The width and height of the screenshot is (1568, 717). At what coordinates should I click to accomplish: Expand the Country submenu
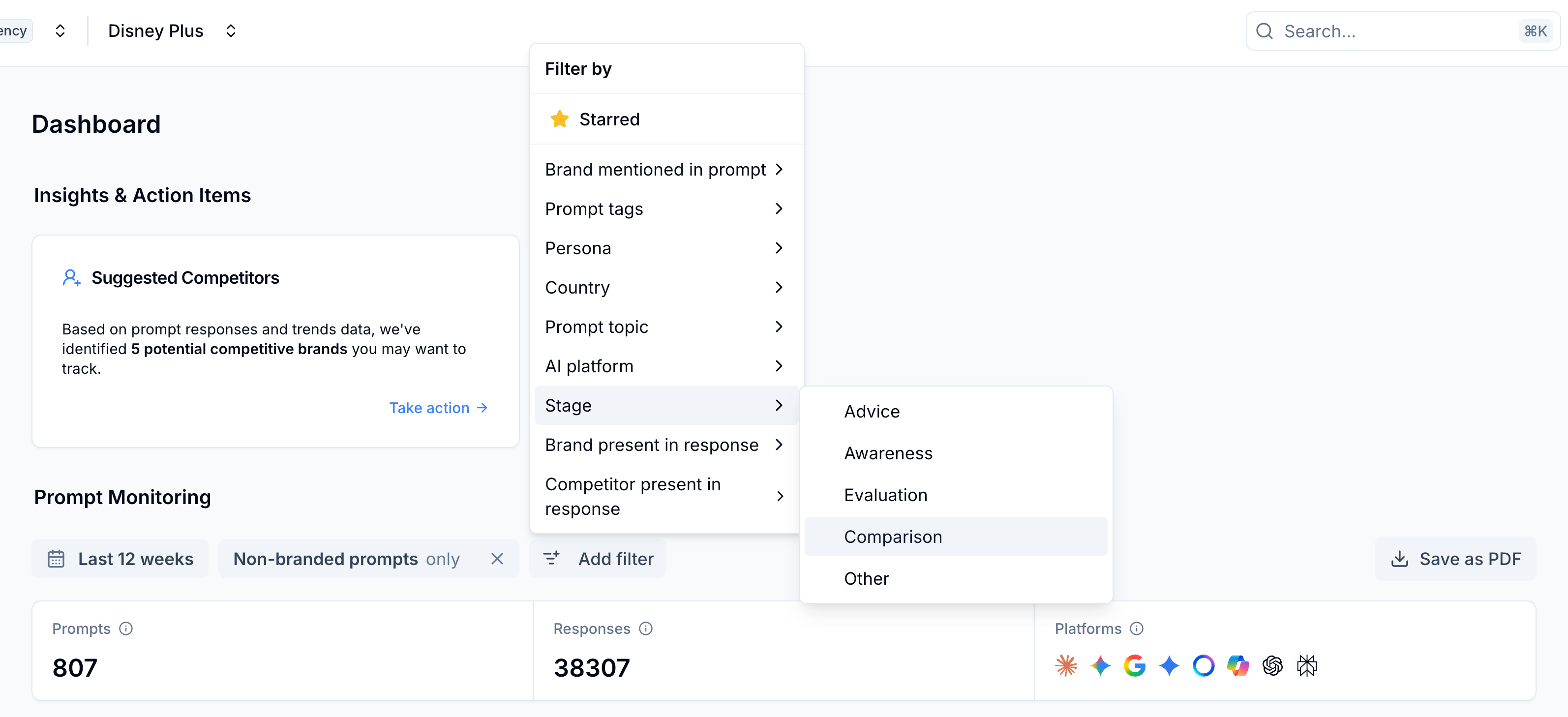666,287
